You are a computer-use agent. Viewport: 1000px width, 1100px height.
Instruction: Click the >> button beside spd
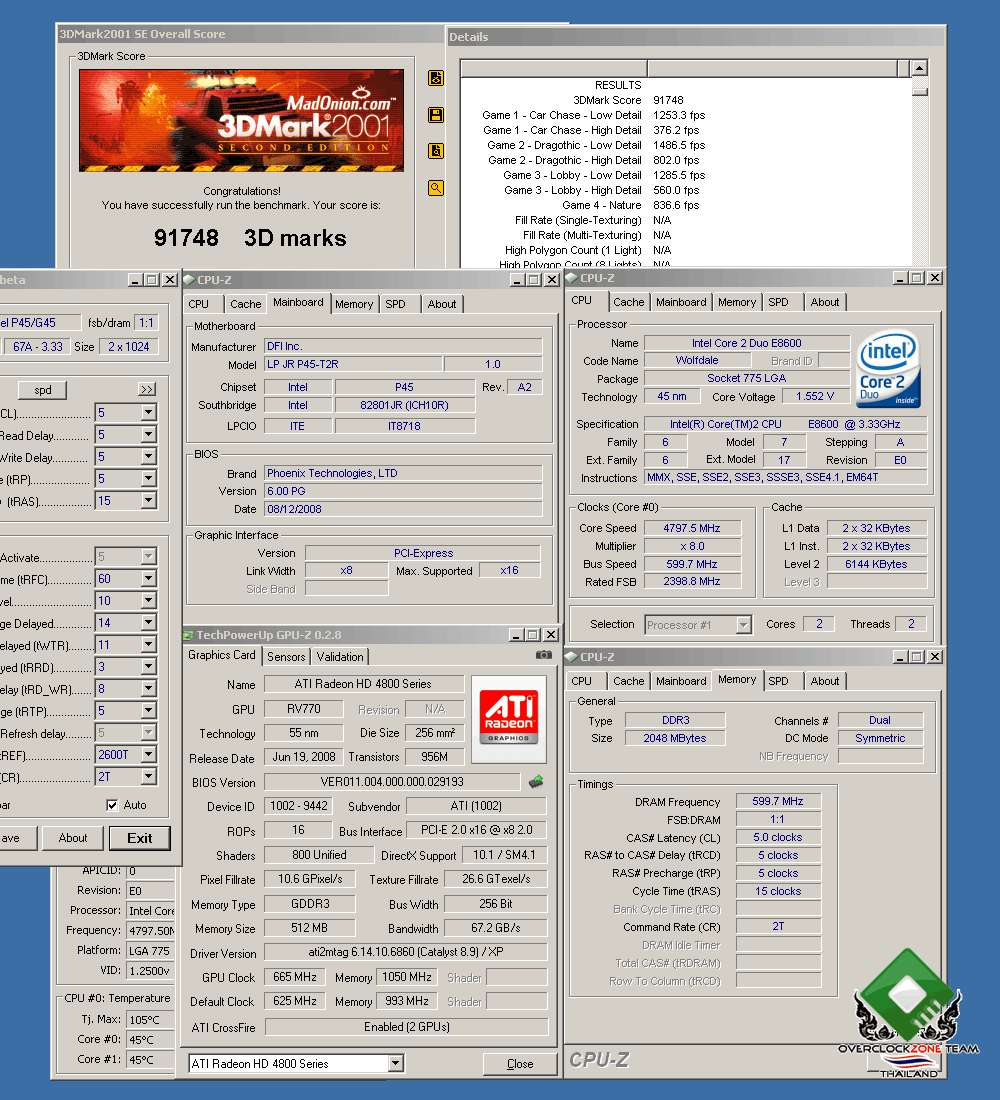[x=147, y=389]
